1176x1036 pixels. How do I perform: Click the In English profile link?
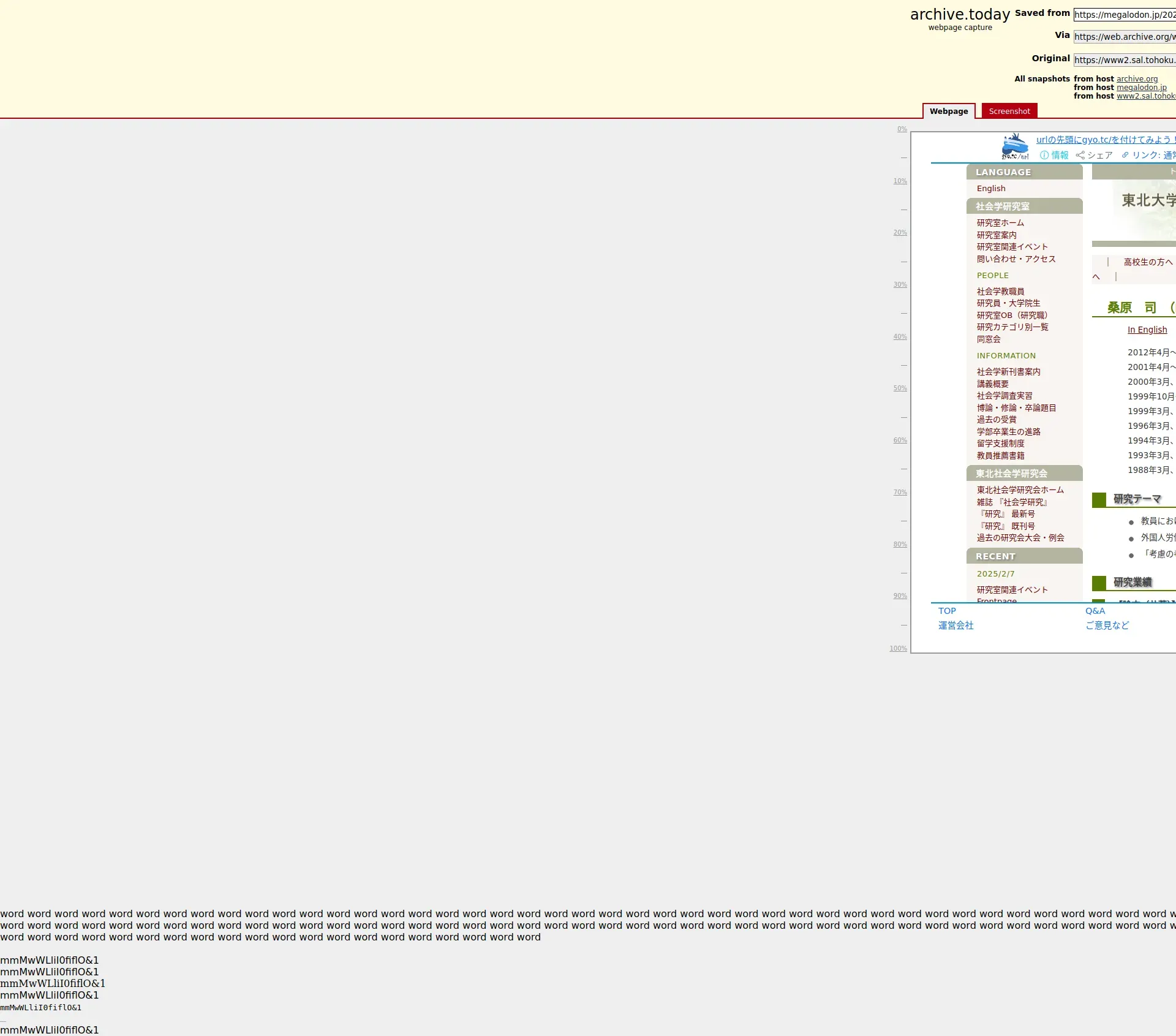pos(1147,330)
